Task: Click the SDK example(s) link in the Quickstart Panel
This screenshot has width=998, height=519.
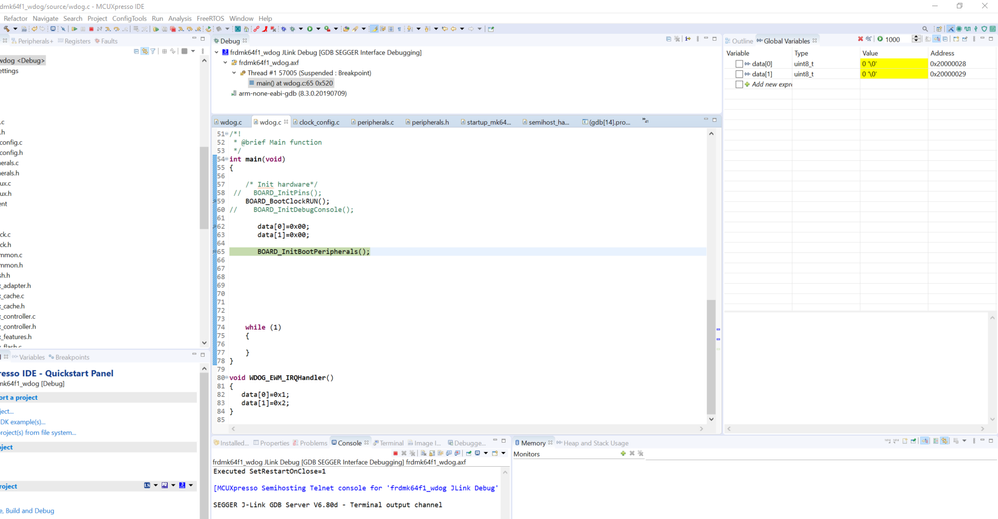Action: pyautogui.click(x=23, y=422)
